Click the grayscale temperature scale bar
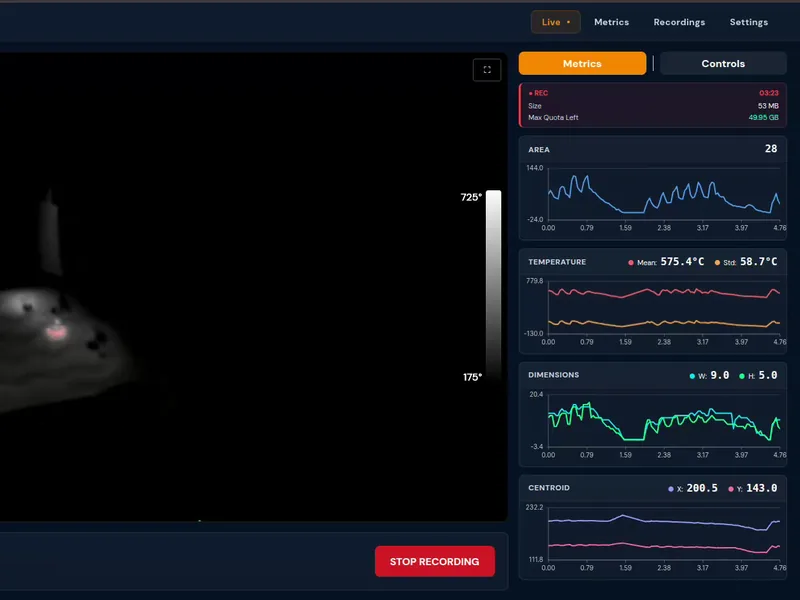Viewport: 800px width, 600px height. tap(493, 285)
